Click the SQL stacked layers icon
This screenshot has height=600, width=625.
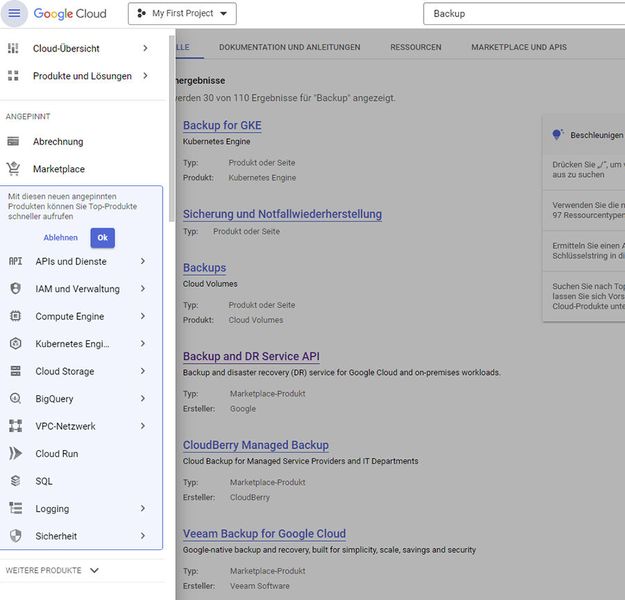[16, 481]
